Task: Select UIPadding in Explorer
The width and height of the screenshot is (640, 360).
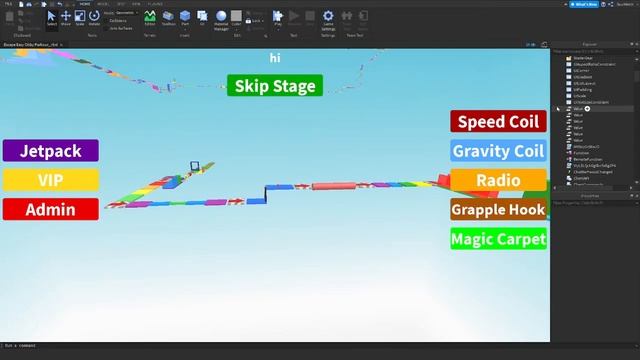Action: point(582,90)
